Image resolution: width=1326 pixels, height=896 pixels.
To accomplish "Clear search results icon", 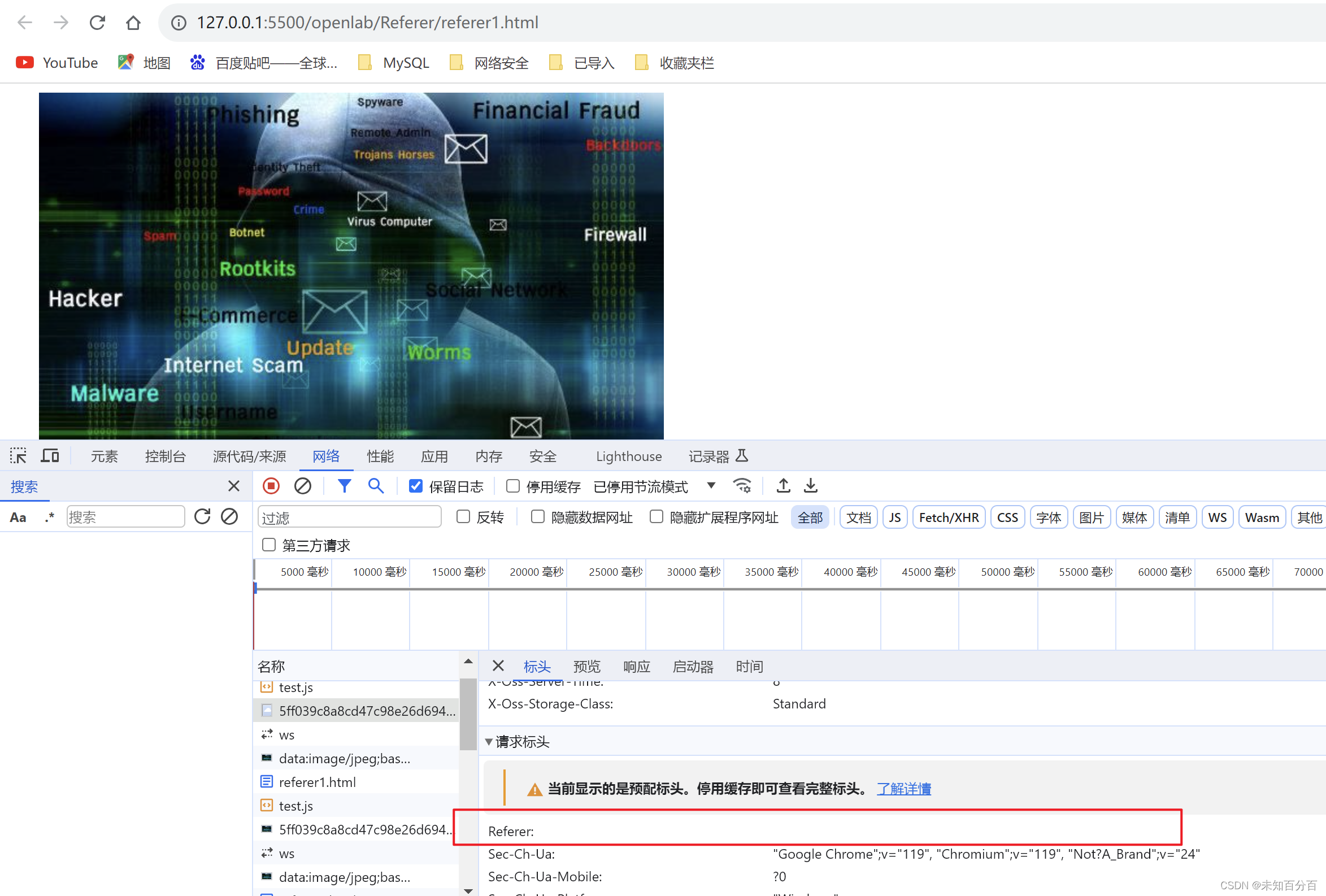I will click(x=229, y=516).
